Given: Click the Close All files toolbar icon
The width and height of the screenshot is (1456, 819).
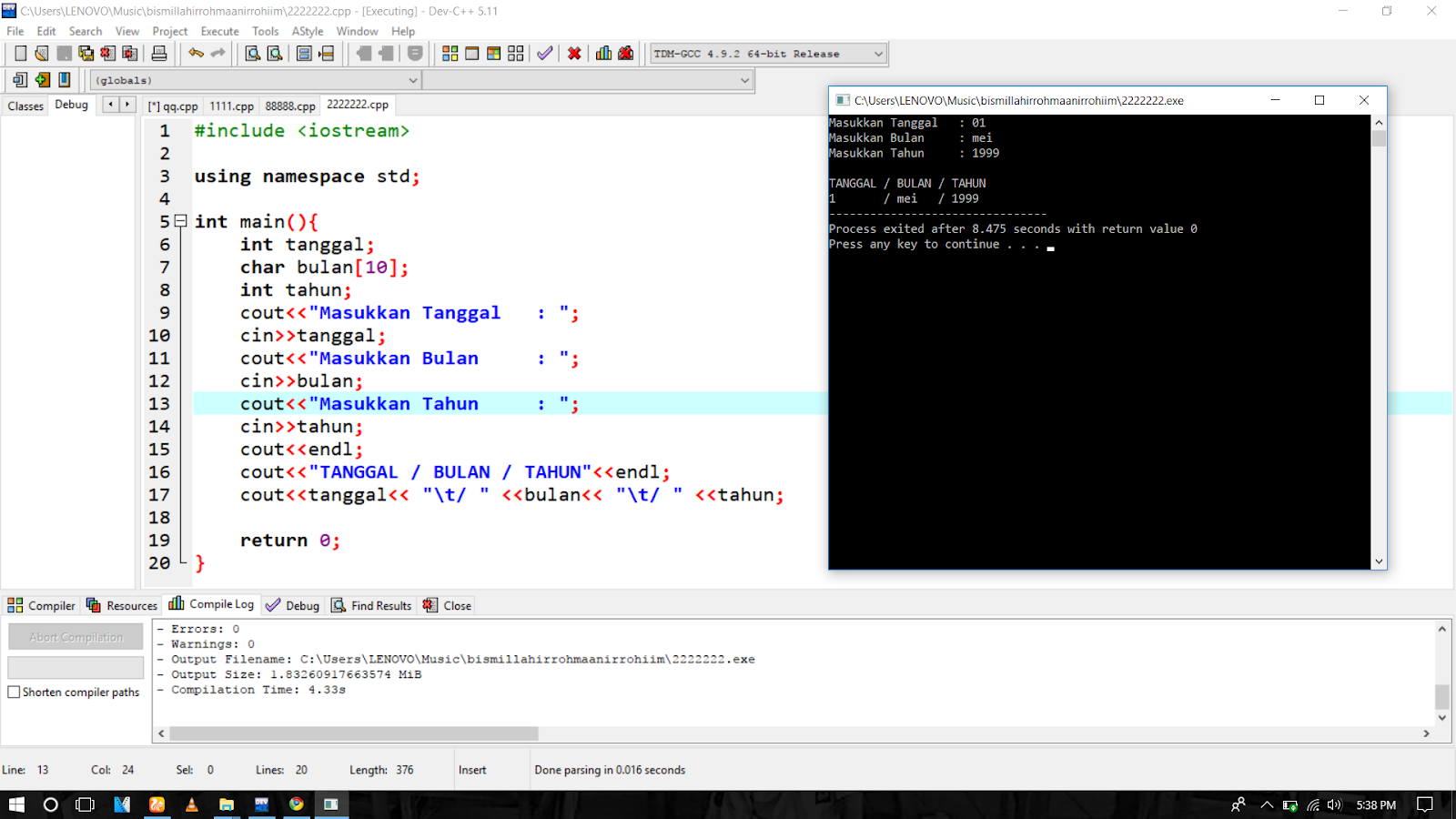Looking at the screenshot, I should (129, 54).
